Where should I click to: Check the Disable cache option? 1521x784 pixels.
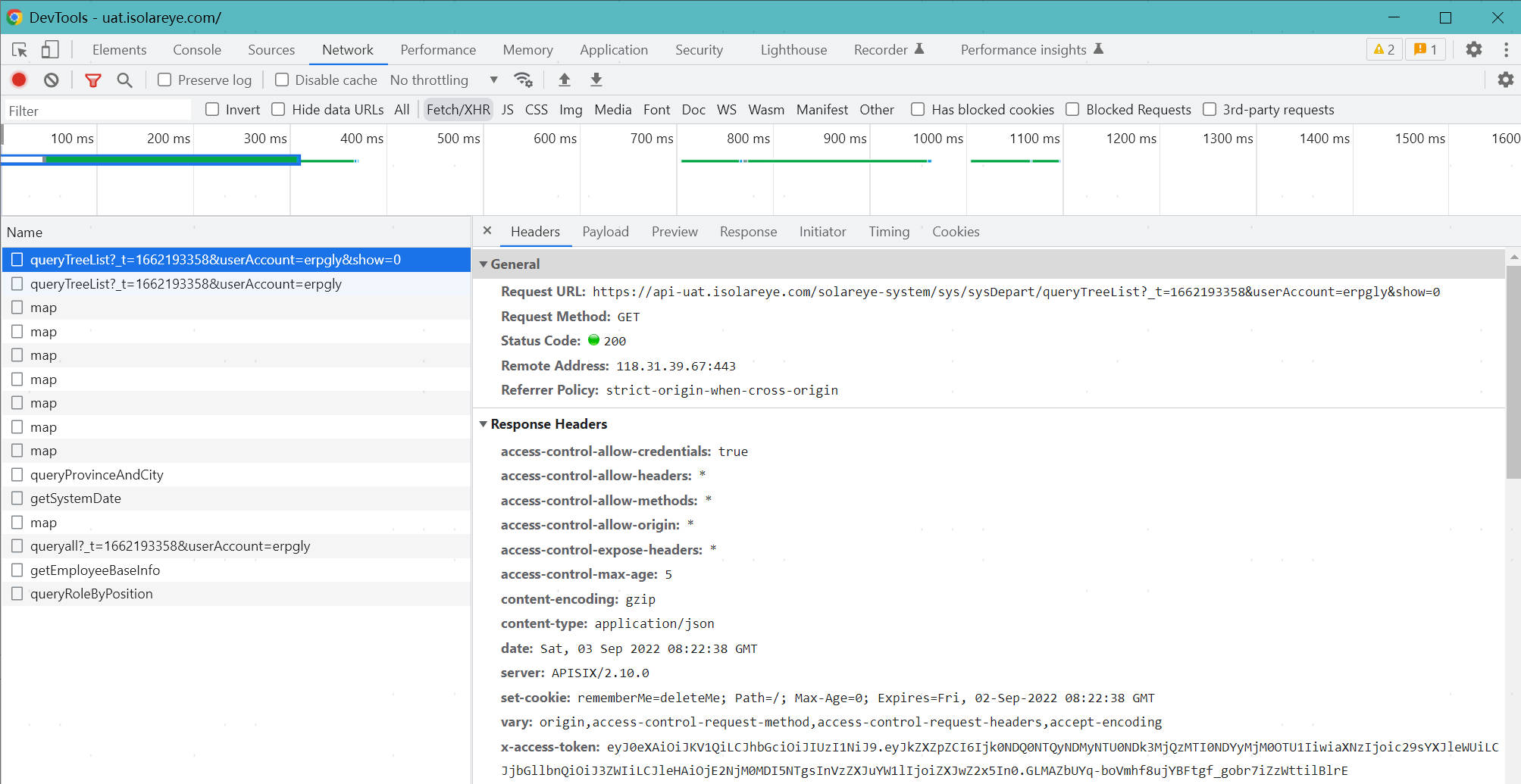282,80
